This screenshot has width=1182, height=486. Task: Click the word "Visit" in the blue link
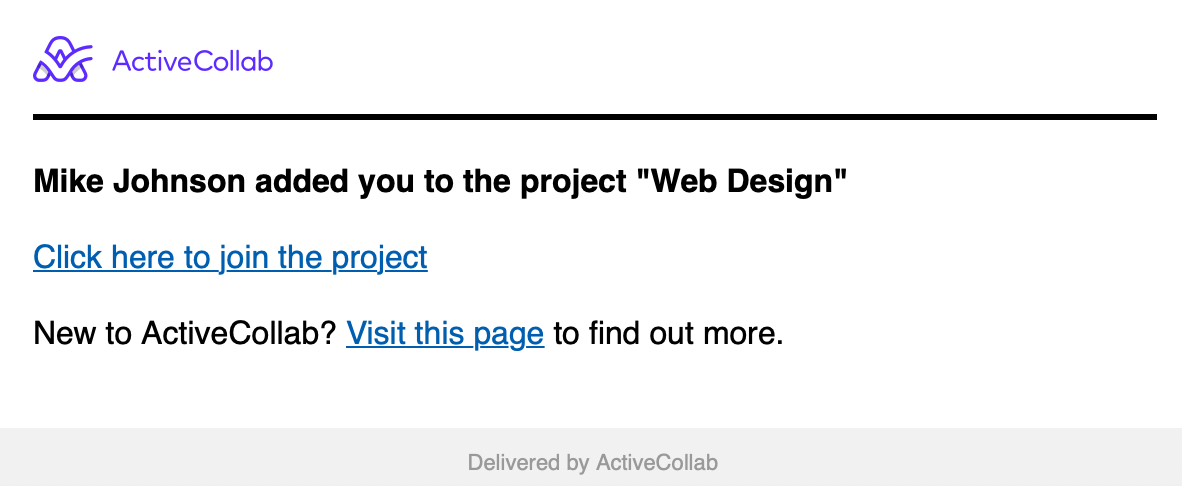point(376,333)
